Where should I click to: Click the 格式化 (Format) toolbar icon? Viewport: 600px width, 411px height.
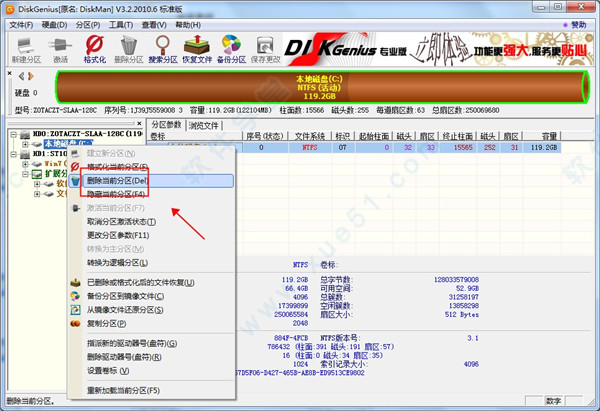pyautogui.click(x=97, y=46)
